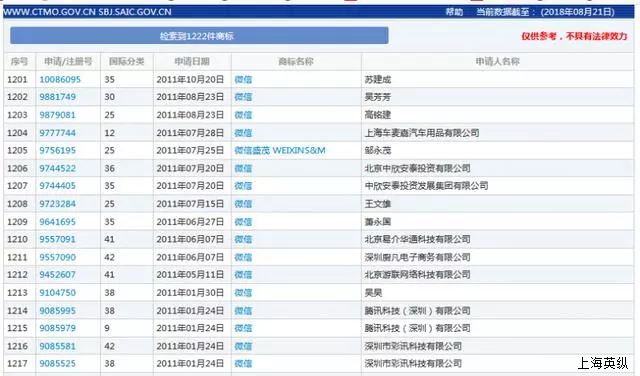Select applicant 腾讯科技（深圳）有限公司 in row 1214

point(417,311)
